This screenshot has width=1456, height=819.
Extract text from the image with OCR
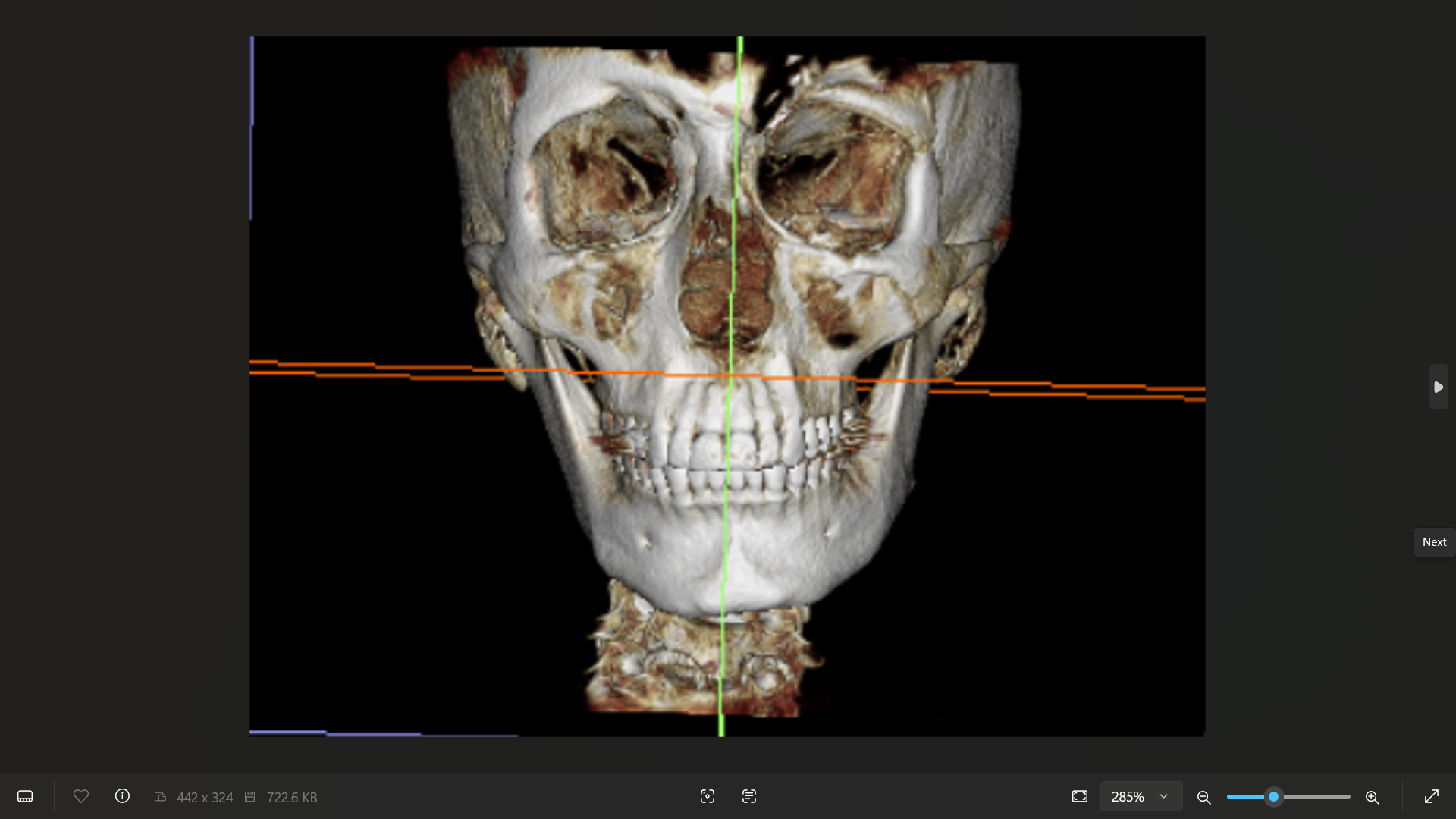748,796
